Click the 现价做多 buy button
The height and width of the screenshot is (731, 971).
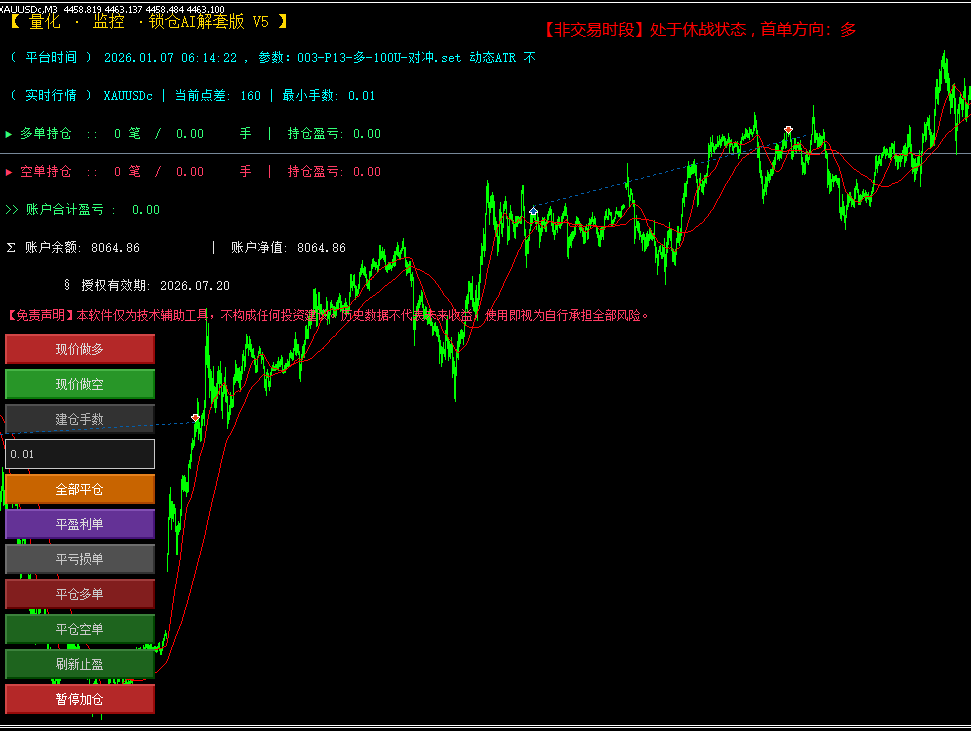pyautogui.click(x=80, y=349)
